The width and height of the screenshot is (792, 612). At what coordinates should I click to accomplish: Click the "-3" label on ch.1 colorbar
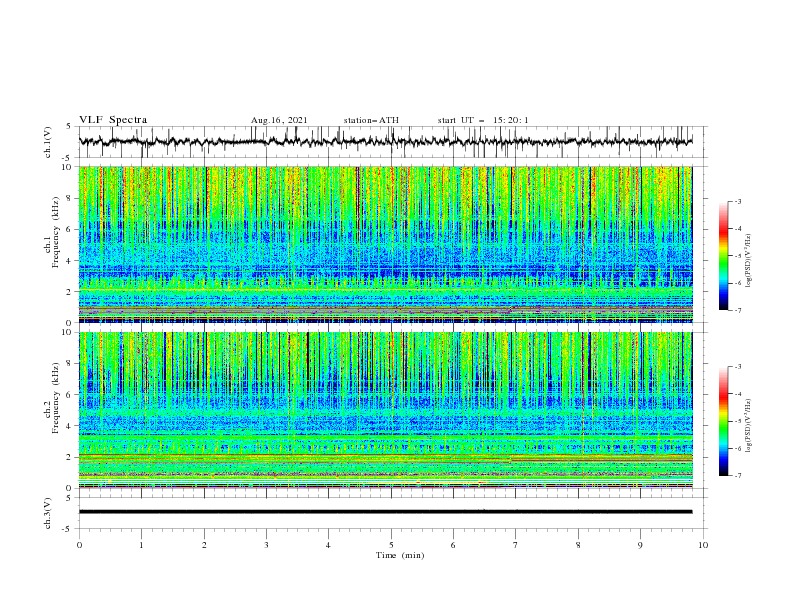[738, 201]
